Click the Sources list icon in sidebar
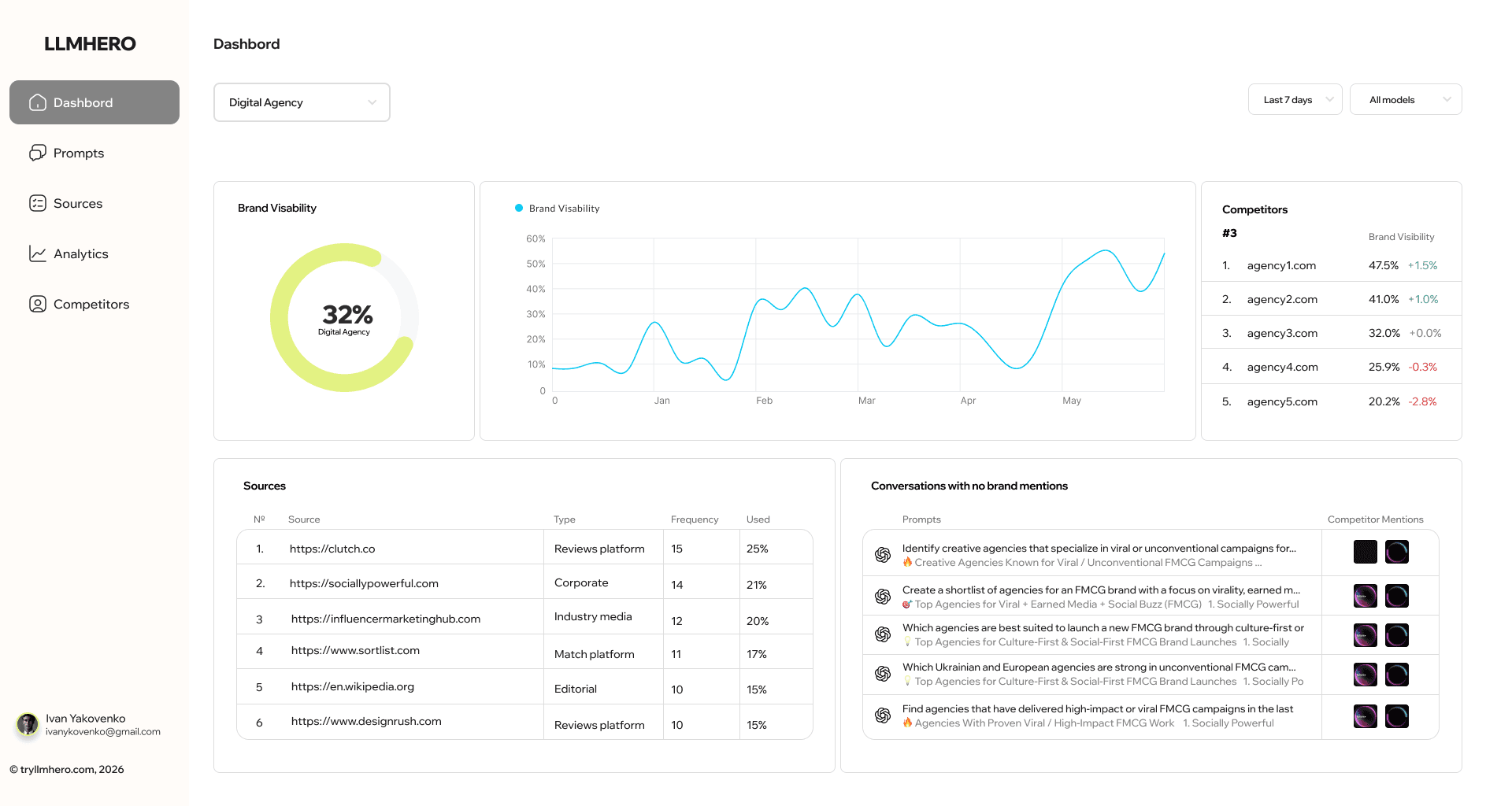 tap(38, 203)
